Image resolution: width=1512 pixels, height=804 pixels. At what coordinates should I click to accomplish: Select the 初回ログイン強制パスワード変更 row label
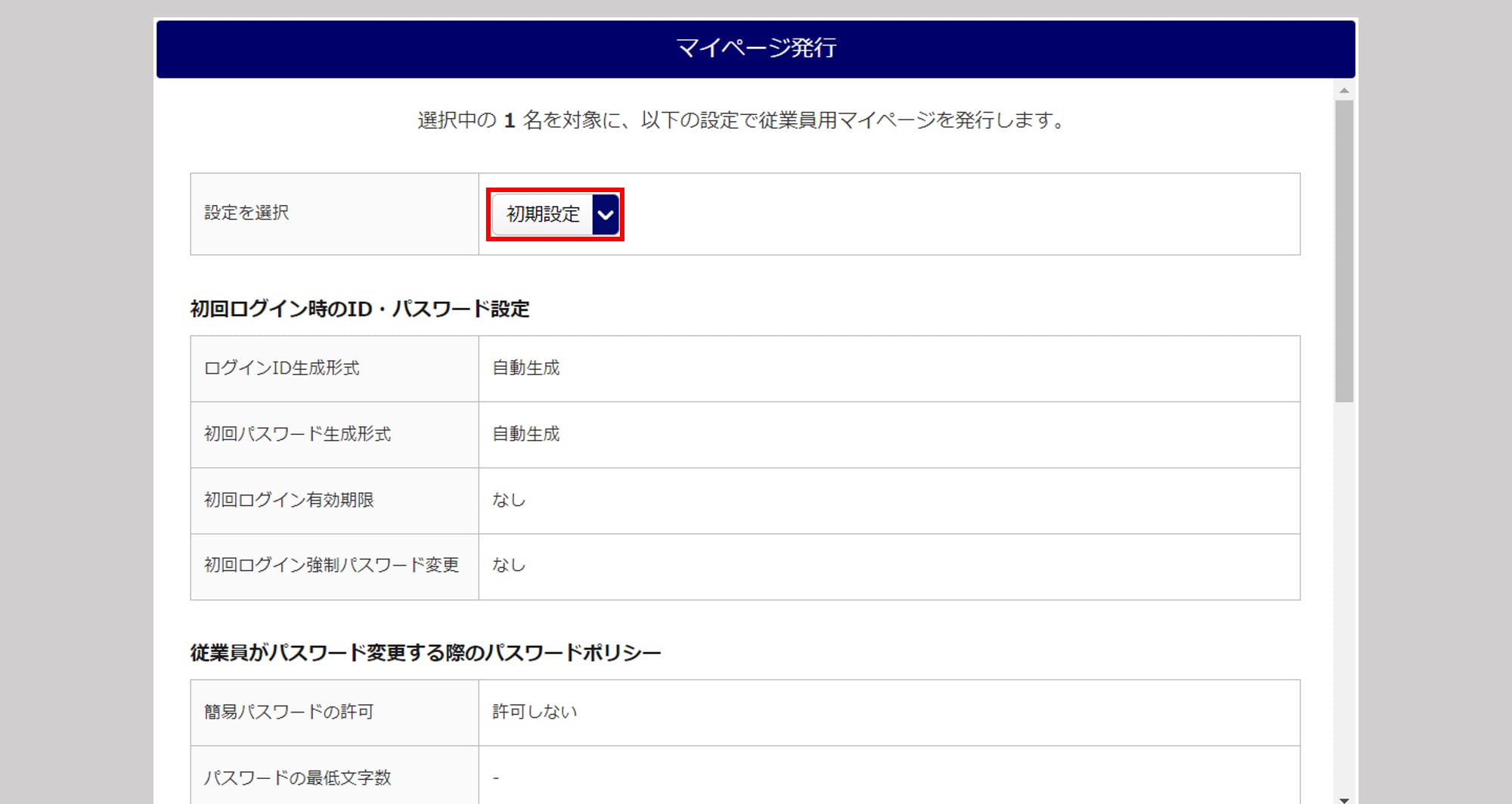coord(332,566)
